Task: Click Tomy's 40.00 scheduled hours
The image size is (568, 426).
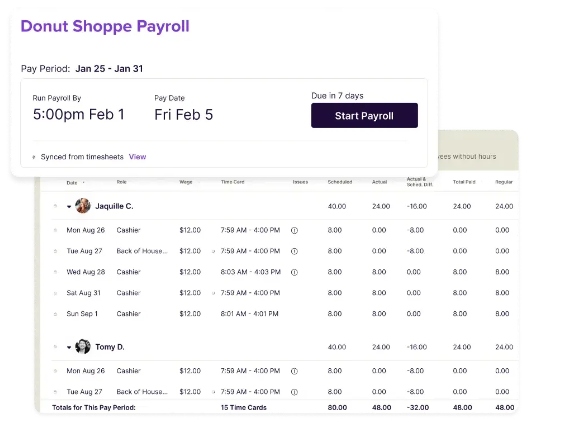Action: click(x=337, y=347)
